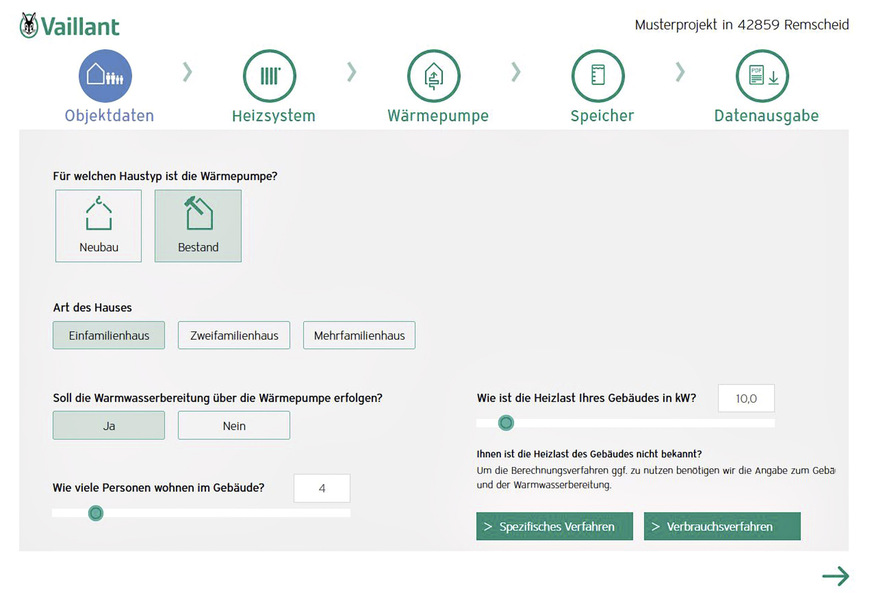Click the Heizlast kW input field showing 10,0
Viewport: 872px width, 593px height.
(x=746, y=397)
